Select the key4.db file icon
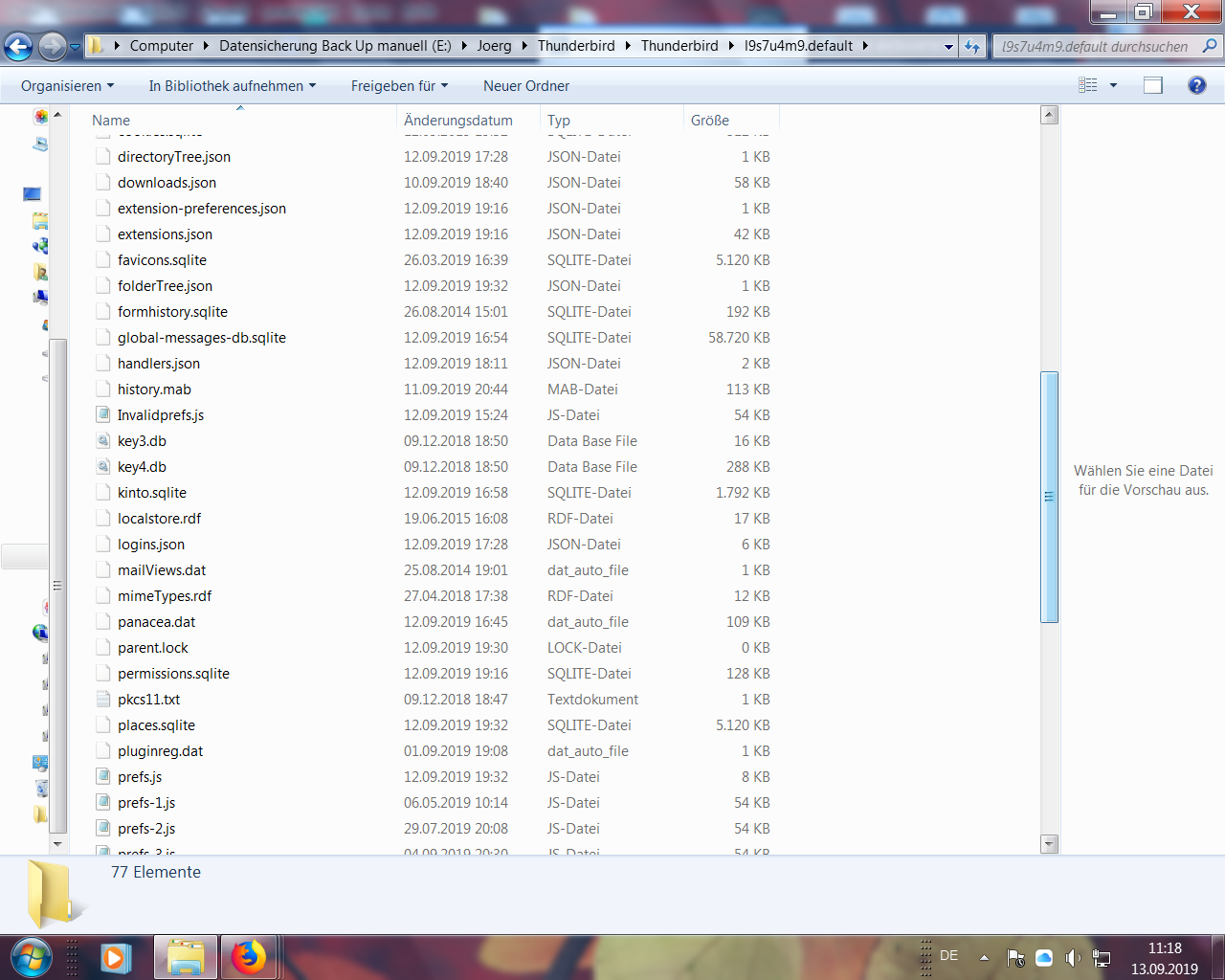1225x980 pixels. 103,467
